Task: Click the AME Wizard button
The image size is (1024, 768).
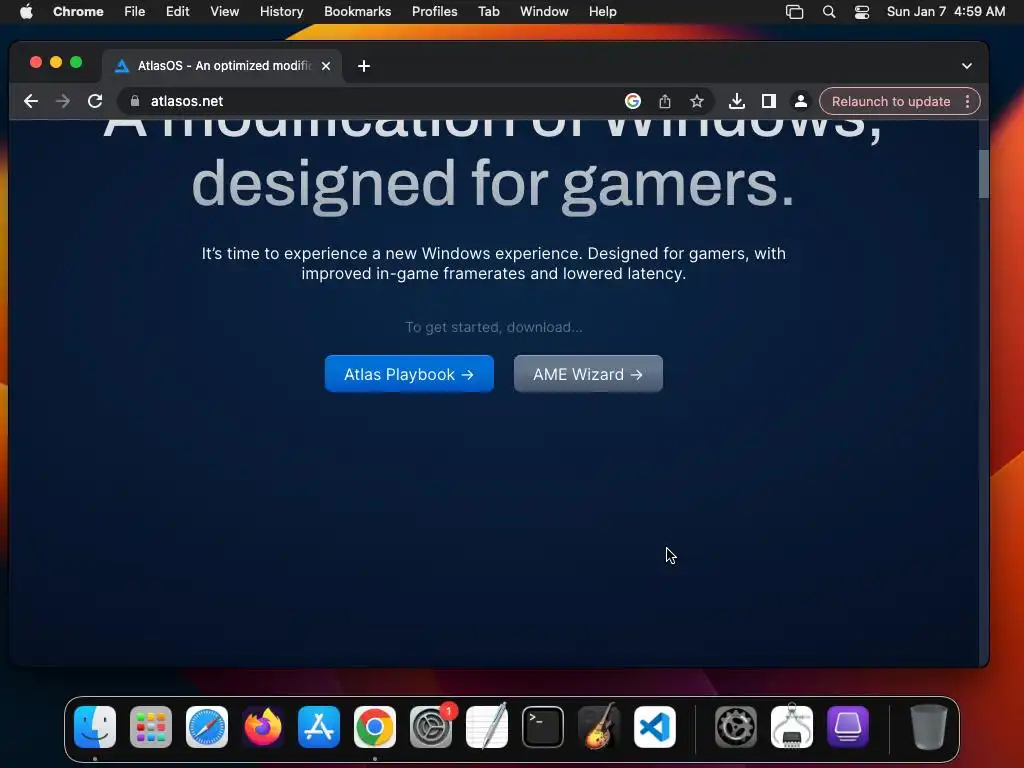Action: click(588, 374)
